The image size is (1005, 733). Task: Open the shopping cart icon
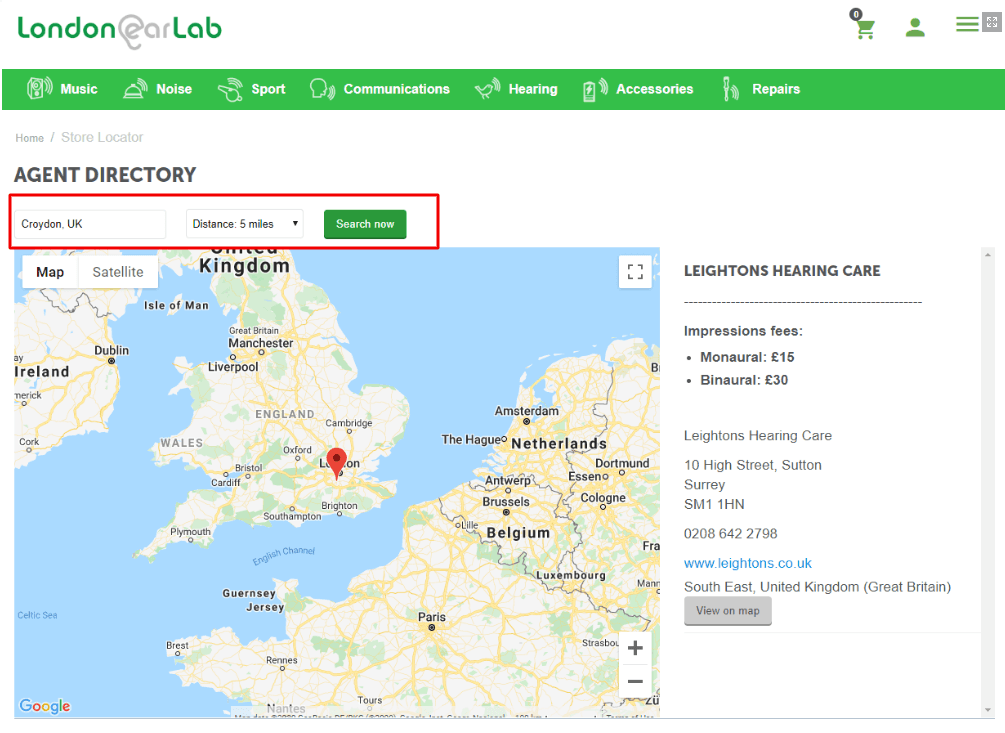[x=864, y=26]
